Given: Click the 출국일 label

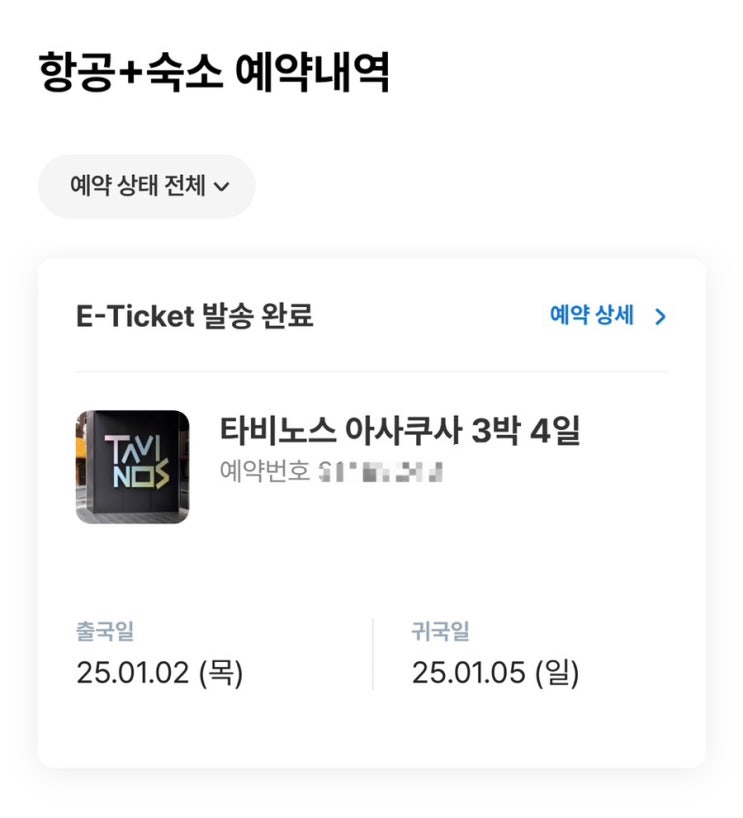Looking at the screenshot, I should pos(104,631).
